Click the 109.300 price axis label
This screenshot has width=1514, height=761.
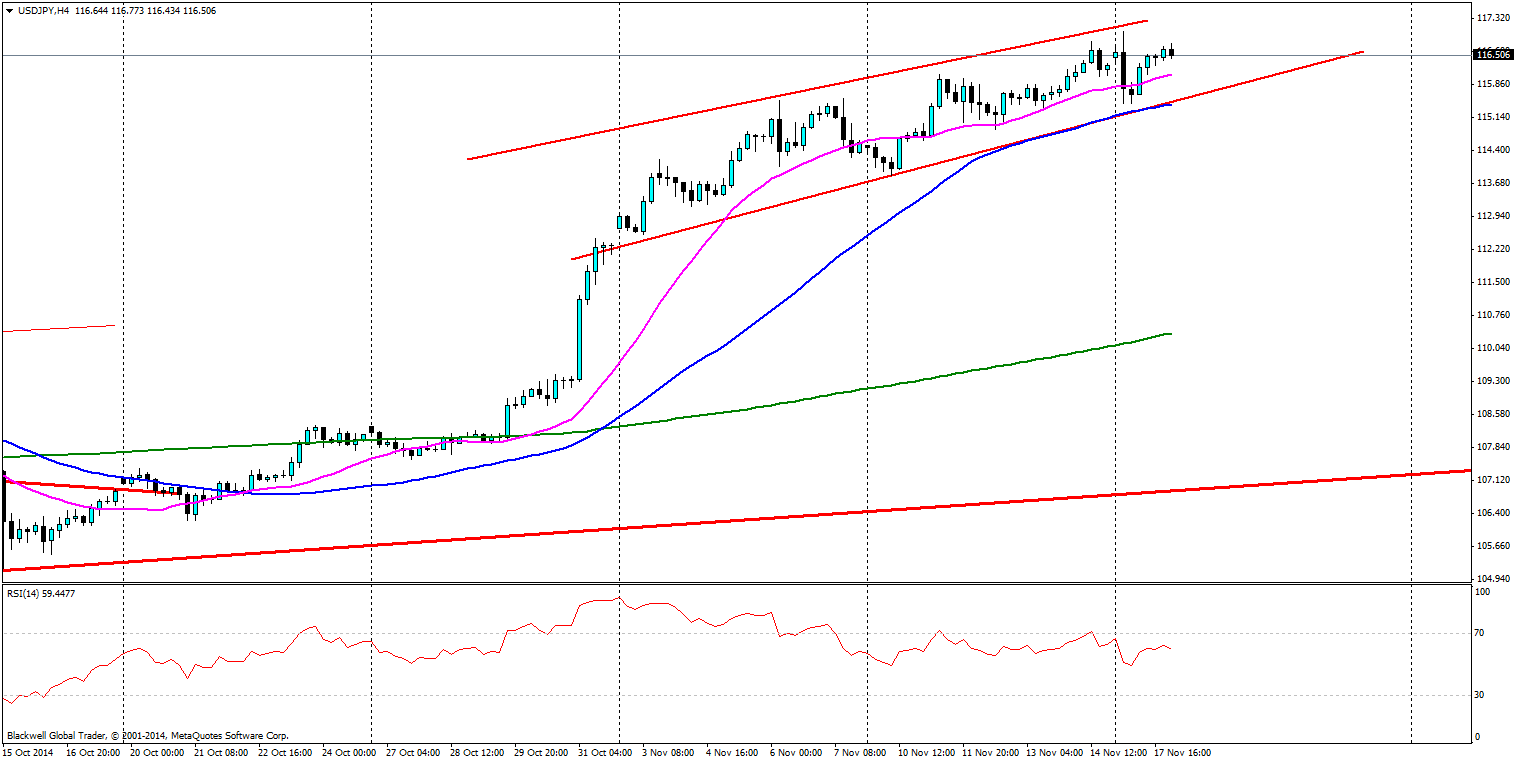[1493, 381]
